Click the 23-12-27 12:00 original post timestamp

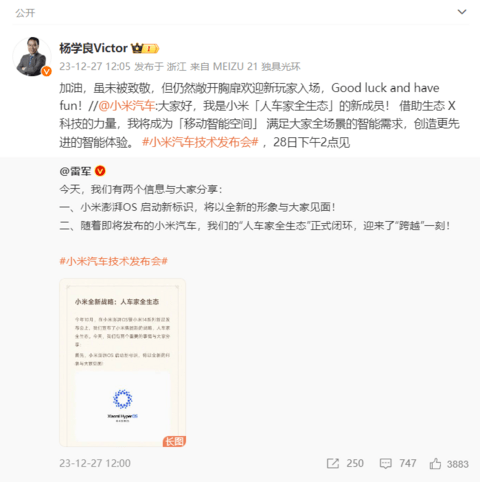click(x=95, y=463)
